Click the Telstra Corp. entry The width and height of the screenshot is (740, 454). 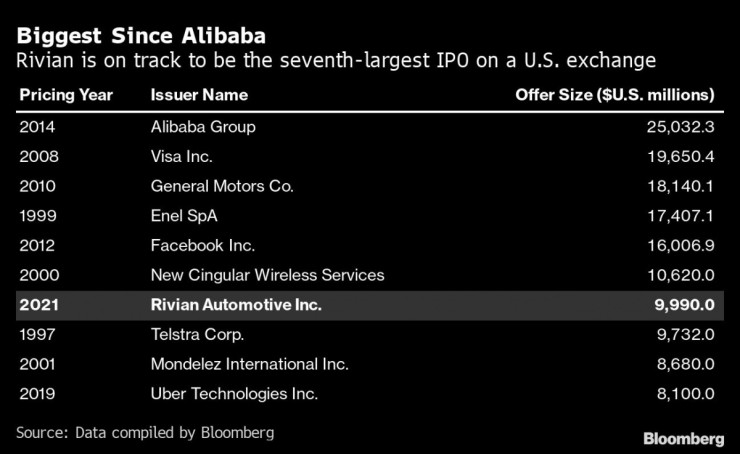[x=197, y=335]
